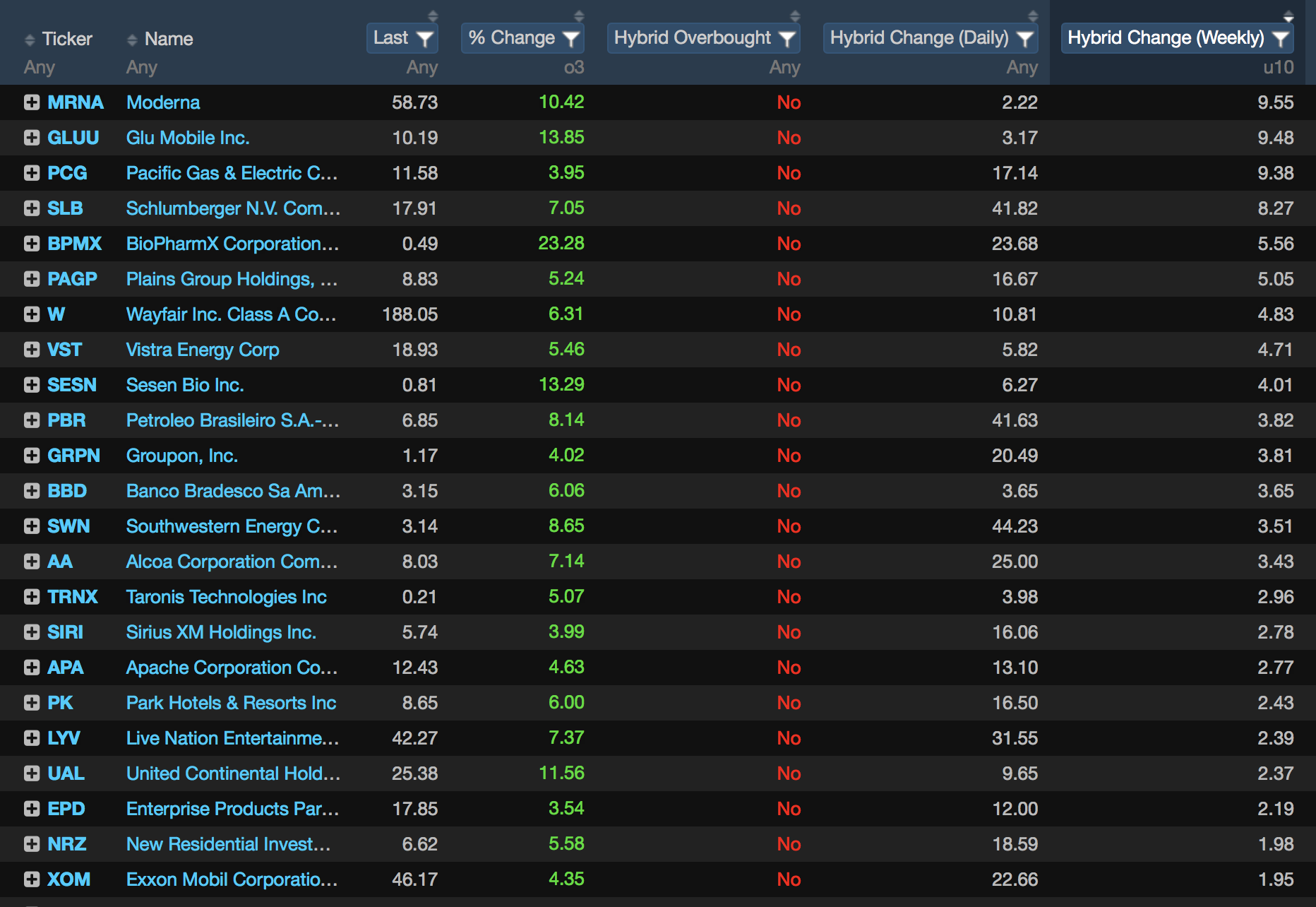Click the Hybrid Change (Weekly) header button

[1178, 38]
